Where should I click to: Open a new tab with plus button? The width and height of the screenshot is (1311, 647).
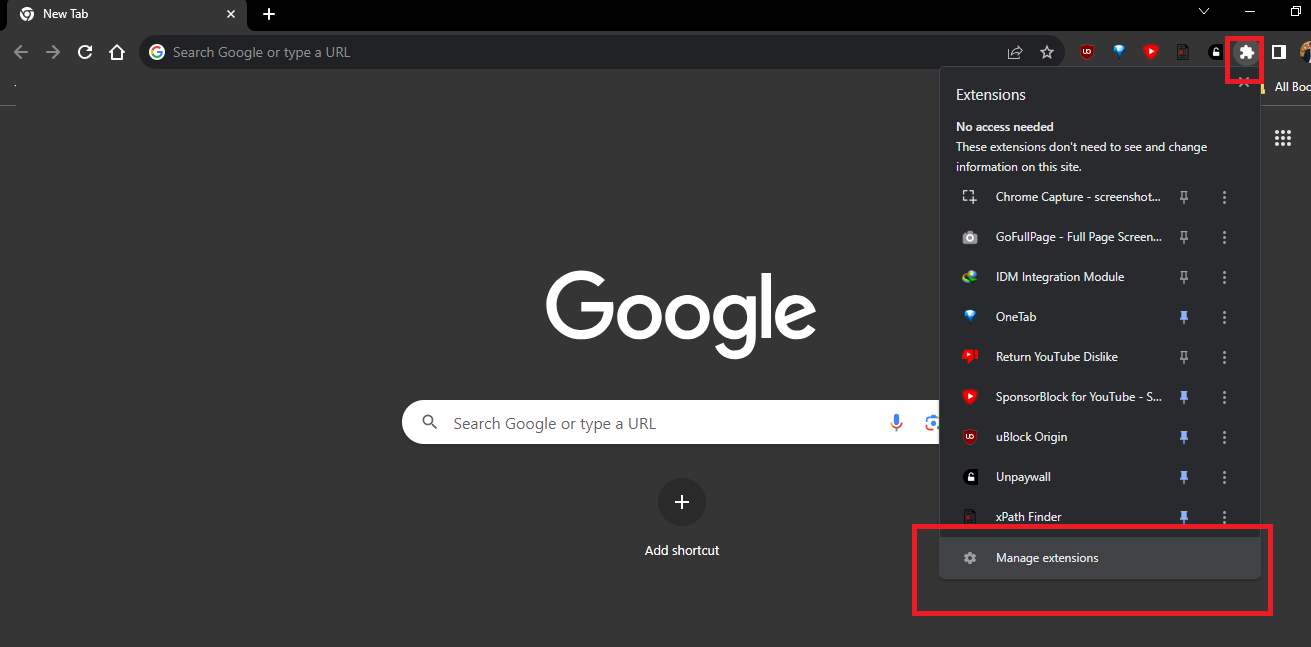pyautogui.click(x=269, y=14)
